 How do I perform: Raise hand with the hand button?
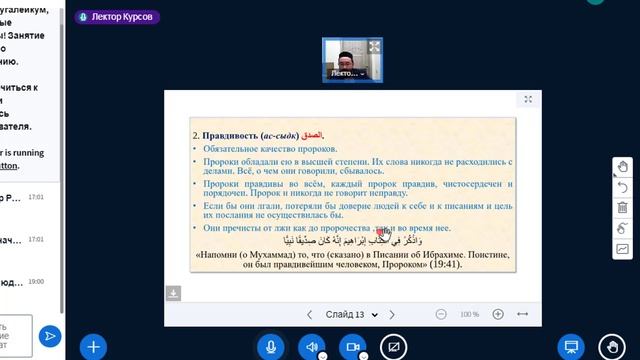click(612, 347)
